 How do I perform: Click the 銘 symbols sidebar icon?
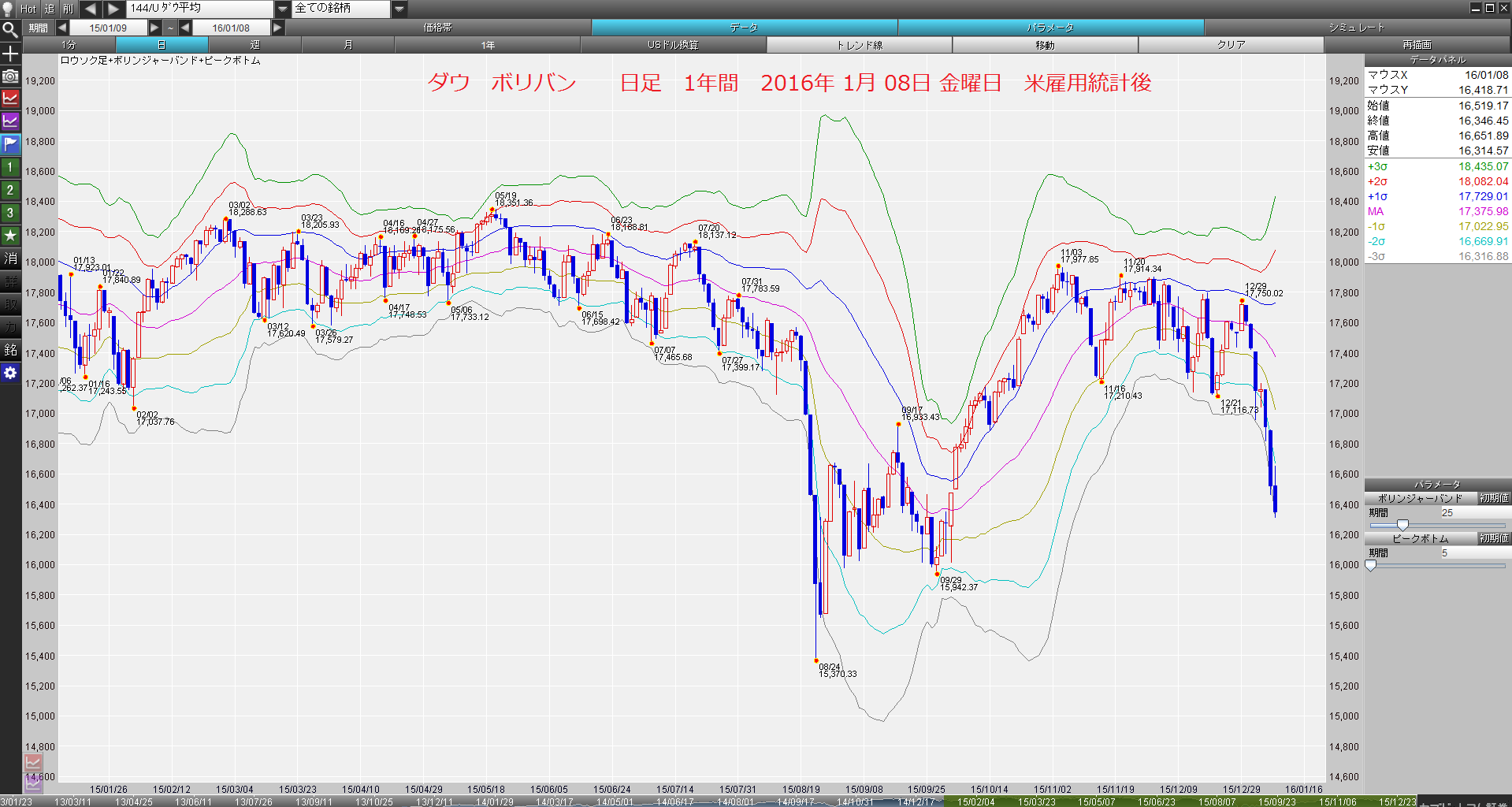click(10, 350)
